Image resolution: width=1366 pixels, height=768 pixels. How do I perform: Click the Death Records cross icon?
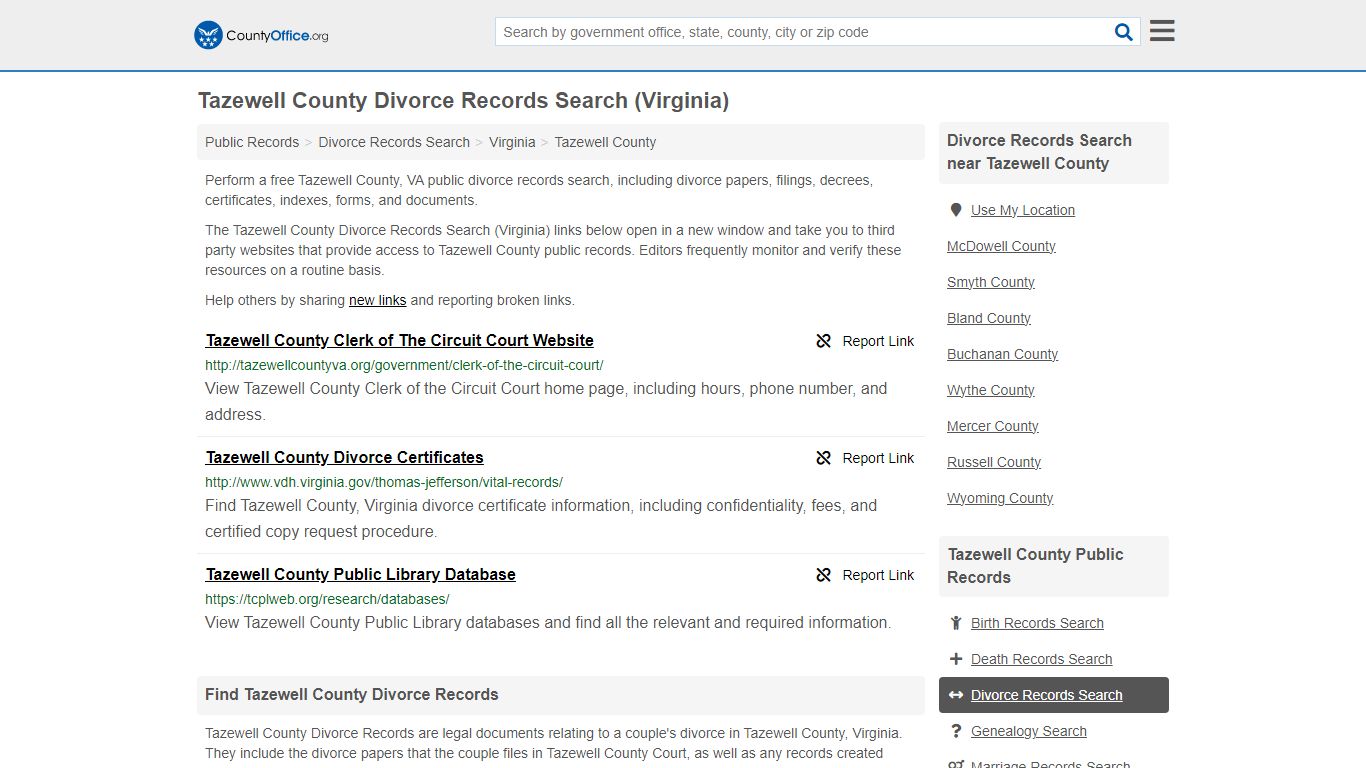(956, 659)
